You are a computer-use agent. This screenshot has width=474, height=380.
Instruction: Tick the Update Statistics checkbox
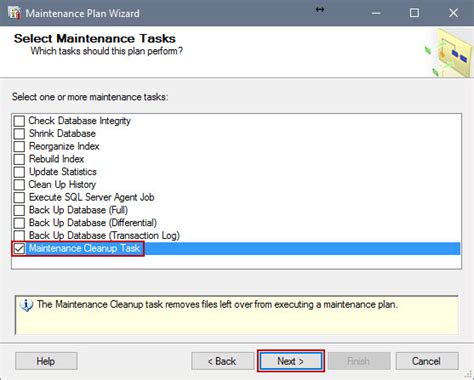point(19,172)
